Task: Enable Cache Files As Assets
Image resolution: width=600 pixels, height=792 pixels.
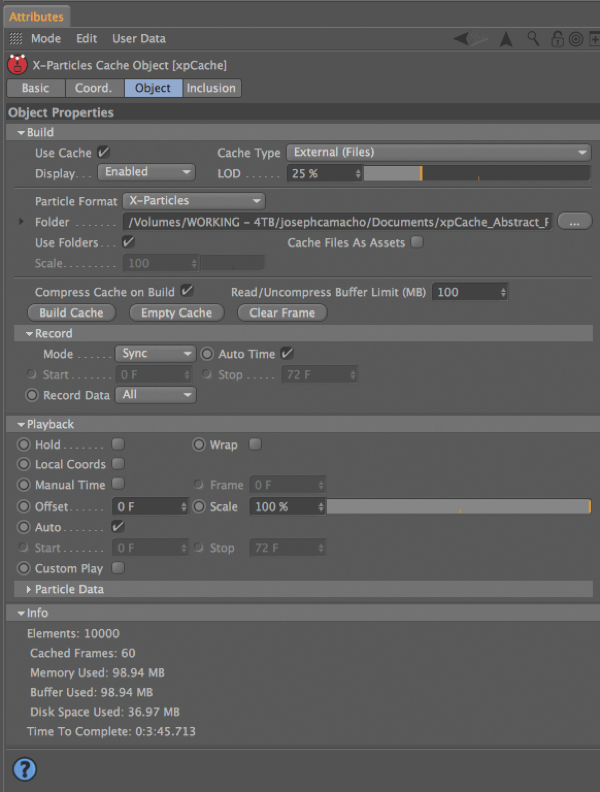Action: (417, 242)
